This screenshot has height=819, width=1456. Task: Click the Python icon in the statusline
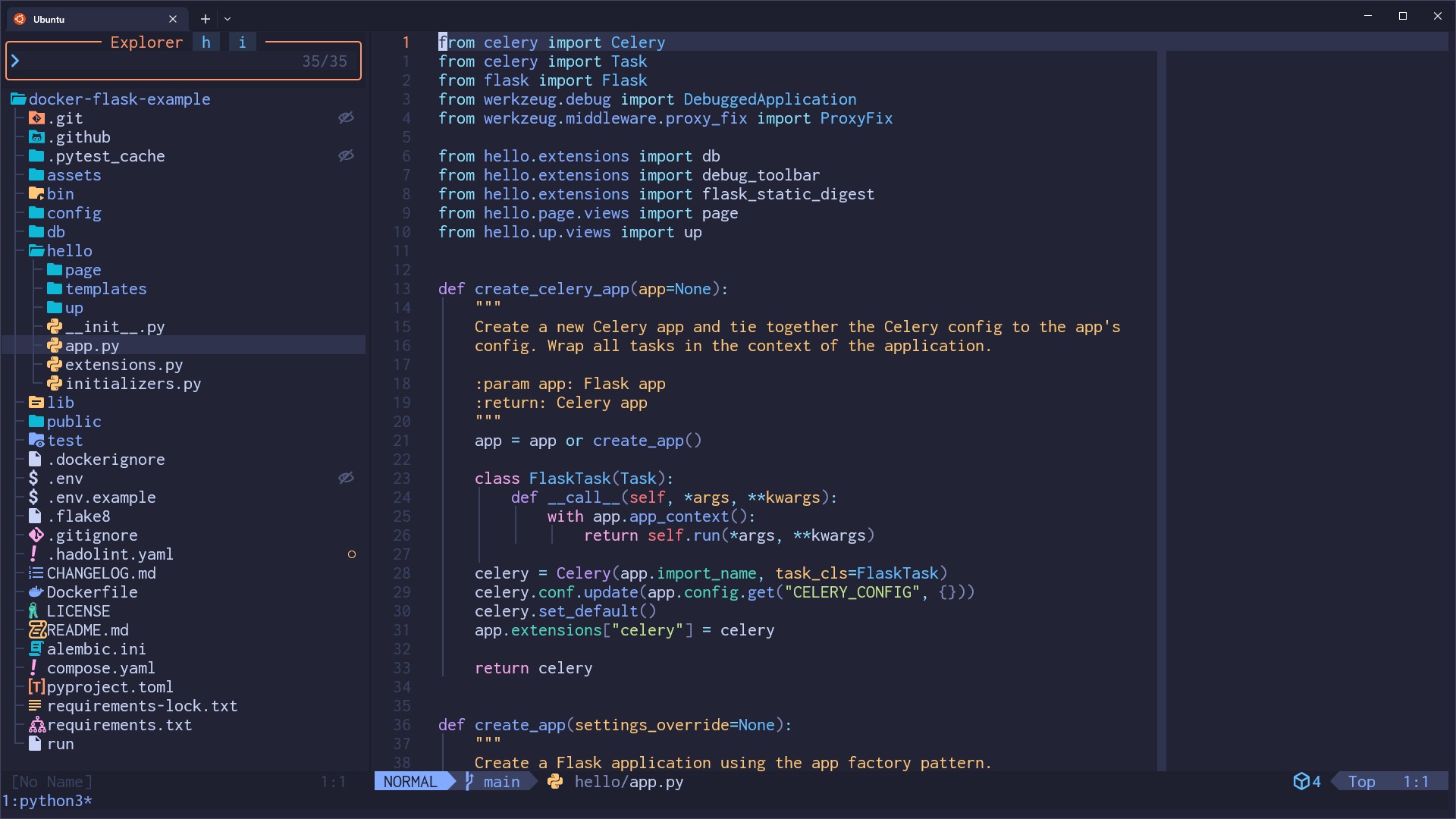(x=555, y=782)
